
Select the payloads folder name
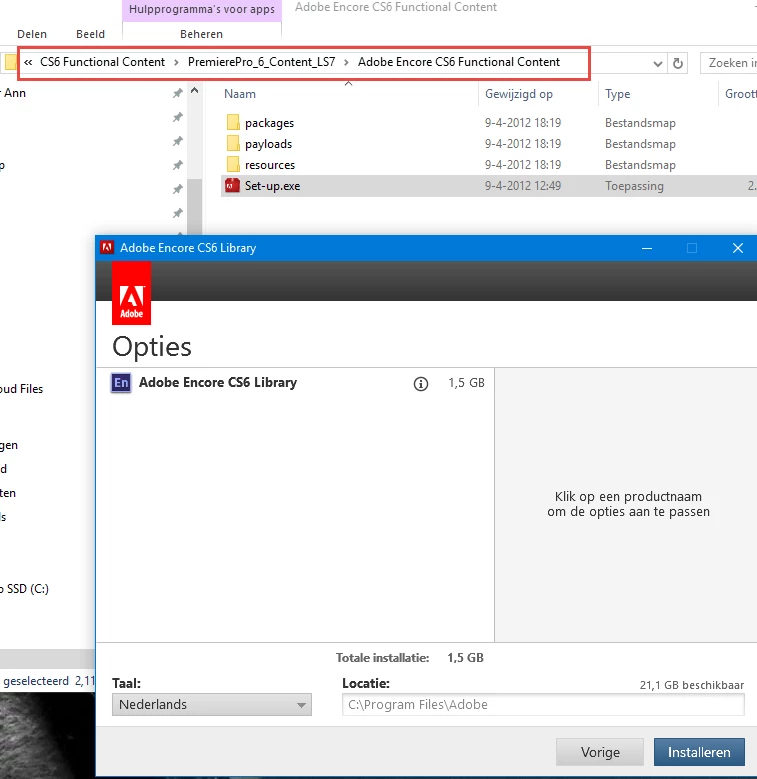click(x=268, y=144)
